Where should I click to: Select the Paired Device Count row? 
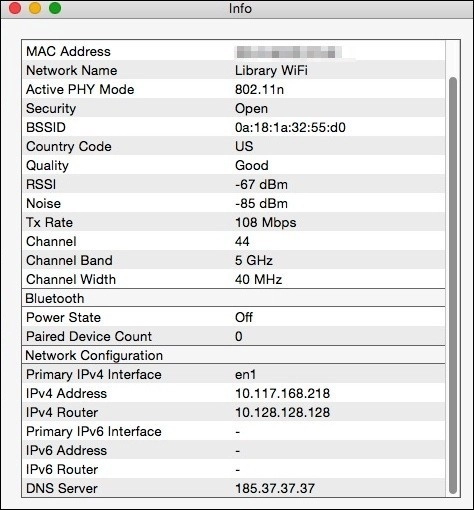234,336
